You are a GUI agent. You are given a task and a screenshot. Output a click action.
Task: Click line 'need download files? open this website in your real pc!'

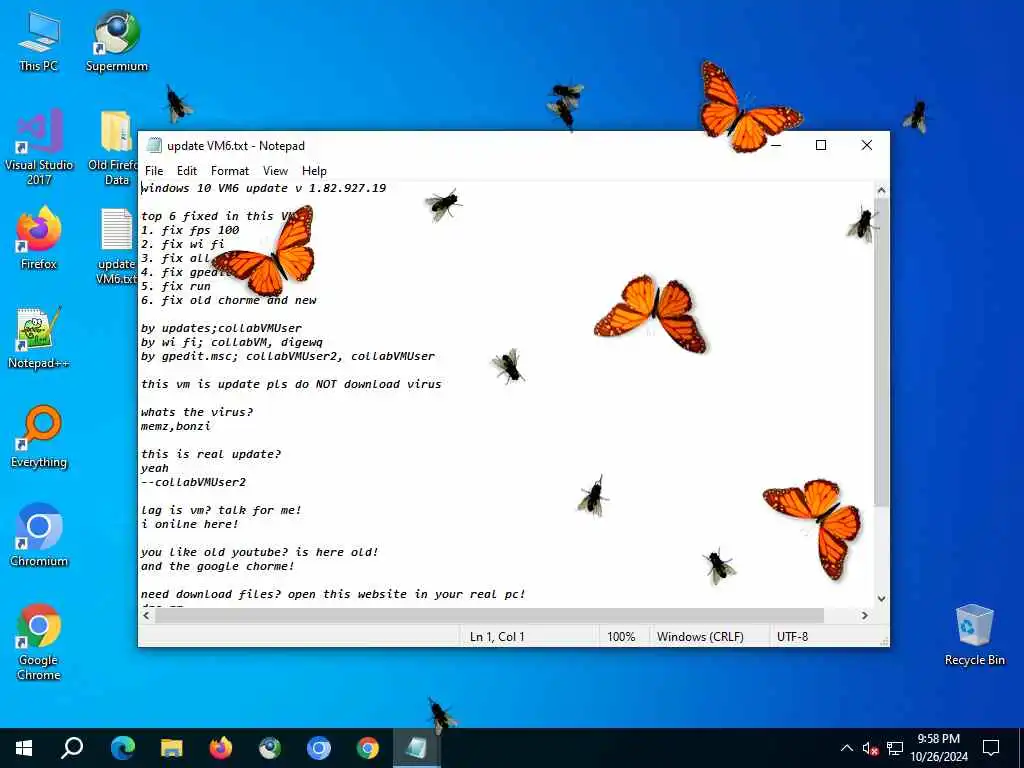333,594
